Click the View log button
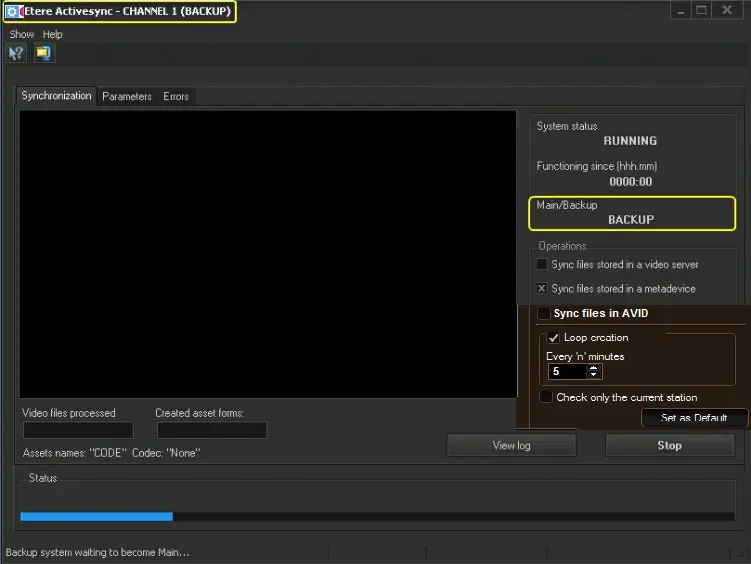751x564 pixels. (511, 445)
